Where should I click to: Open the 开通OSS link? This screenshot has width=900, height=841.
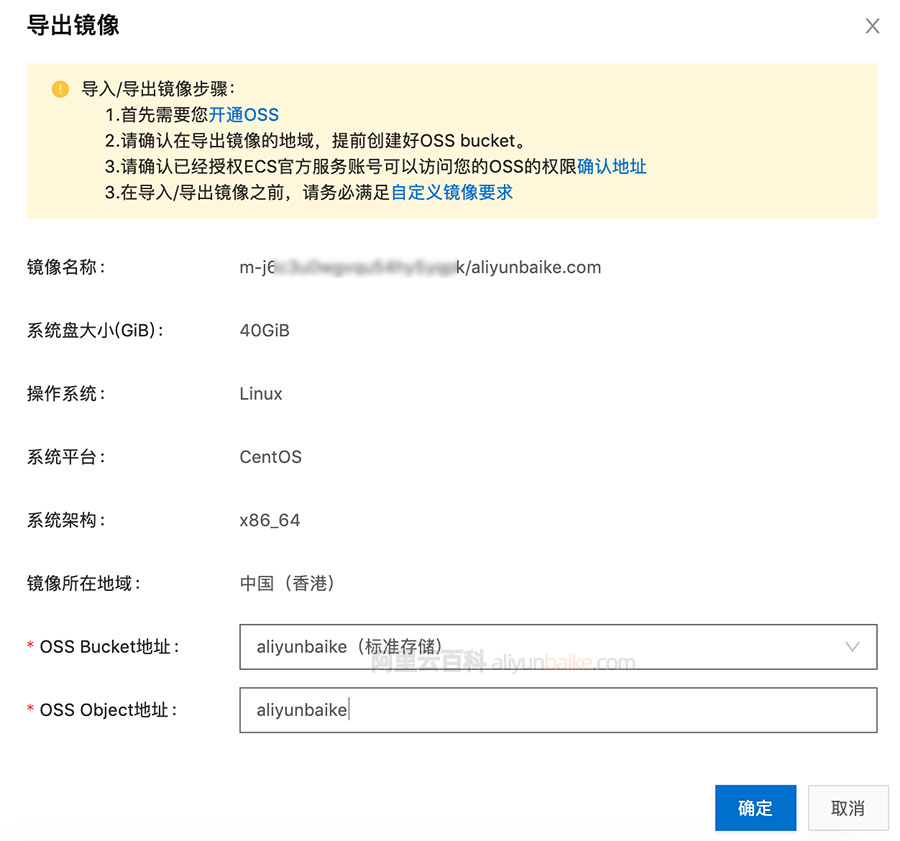coord(243,115)
